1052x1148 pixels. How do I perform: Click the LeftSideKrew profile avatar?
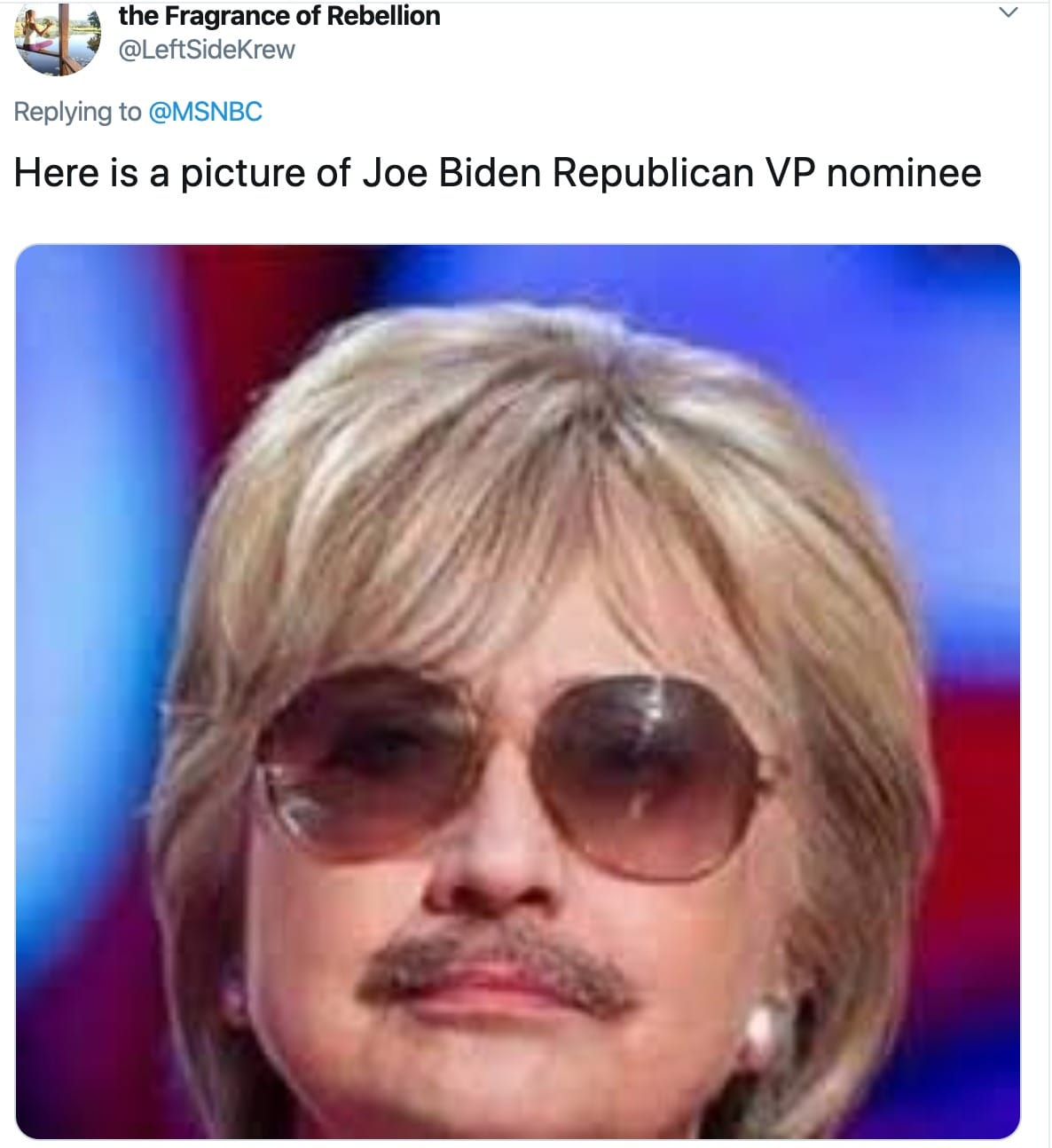[x=58, y=38]
